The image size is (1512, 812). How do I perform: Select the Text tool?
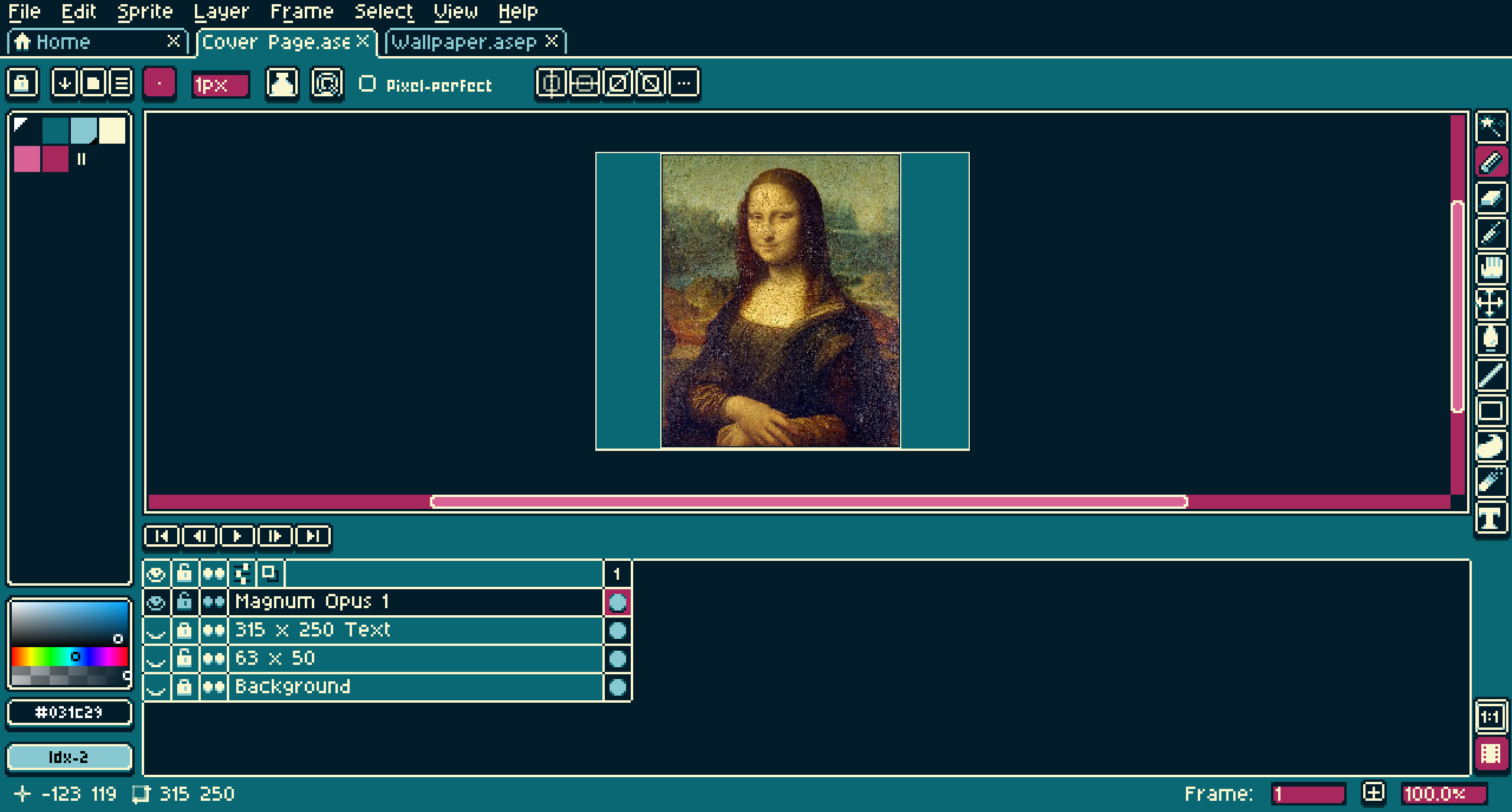[1490, 518]
